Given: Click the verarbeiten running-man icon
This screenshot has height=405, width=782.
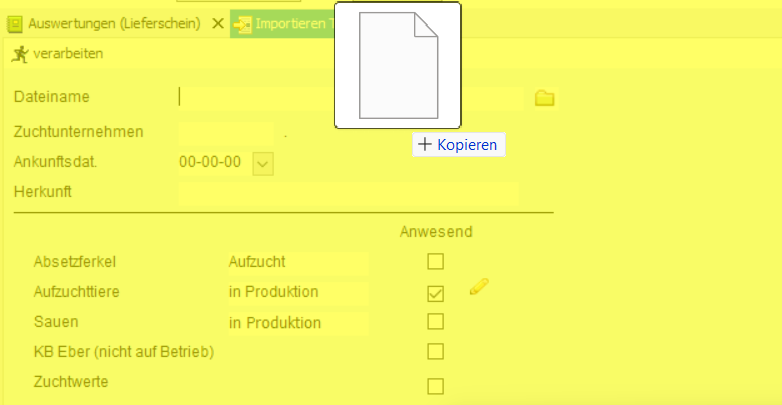Looking at the screenshot, I should (19, 54).
